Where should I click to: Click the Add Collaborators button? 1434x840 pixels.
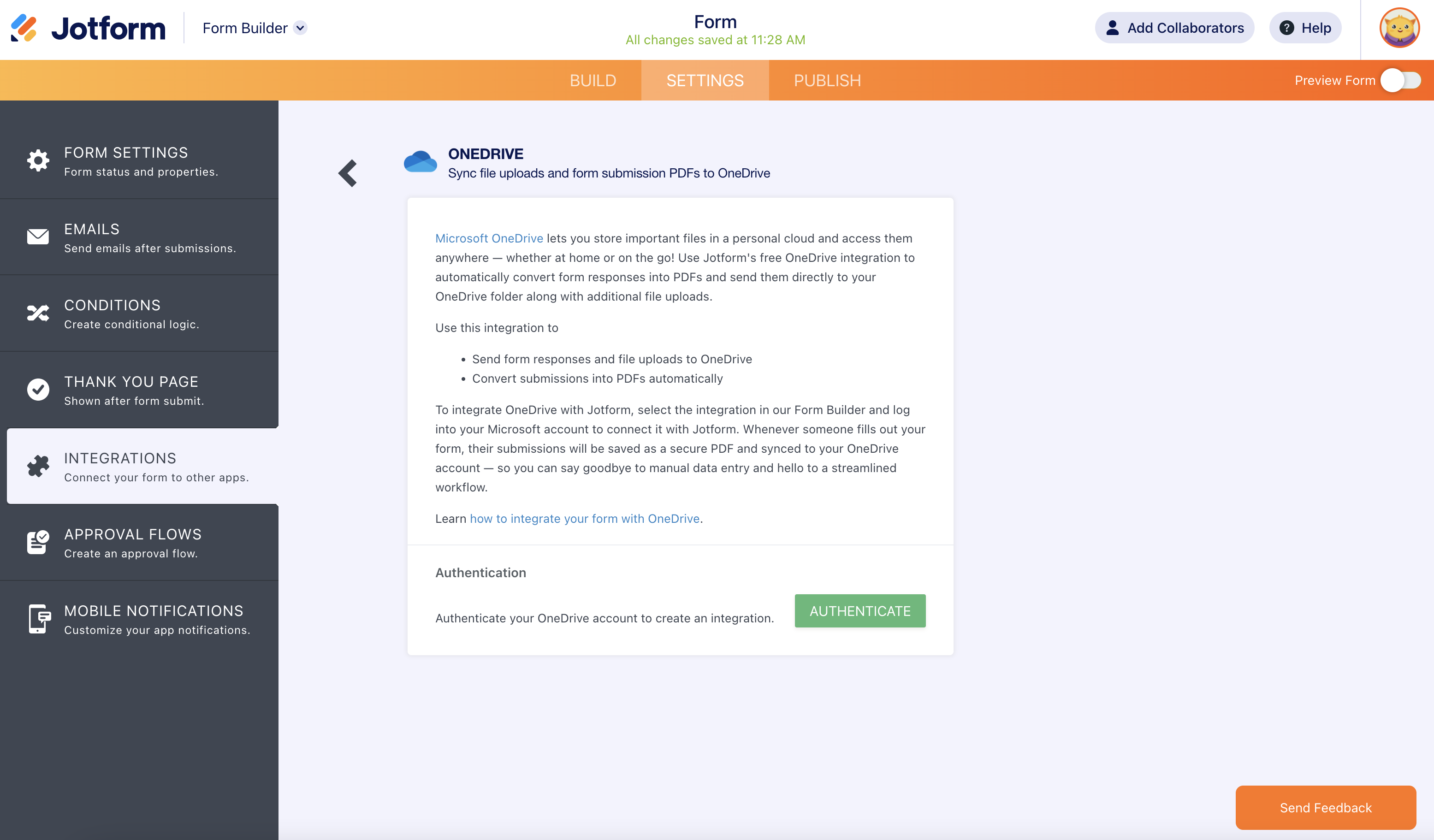tap(1174, 28)
